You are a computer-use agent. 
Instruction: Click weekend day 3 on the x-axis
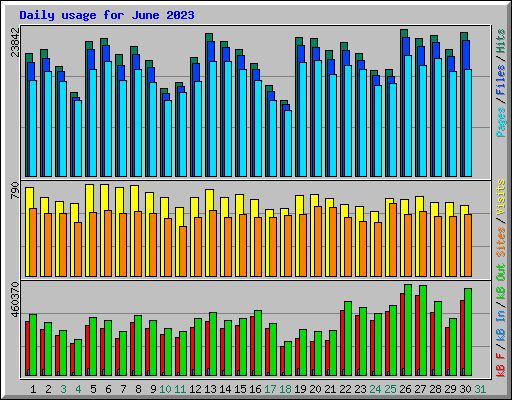63,389
